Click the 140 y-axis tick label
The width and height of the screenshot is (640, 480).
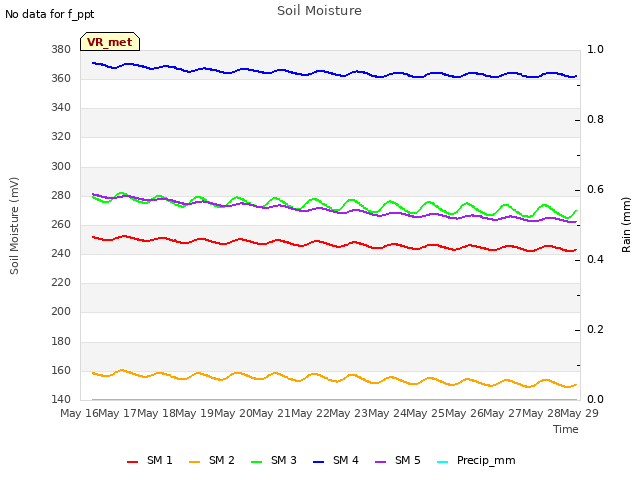click(x=61, y=399)
